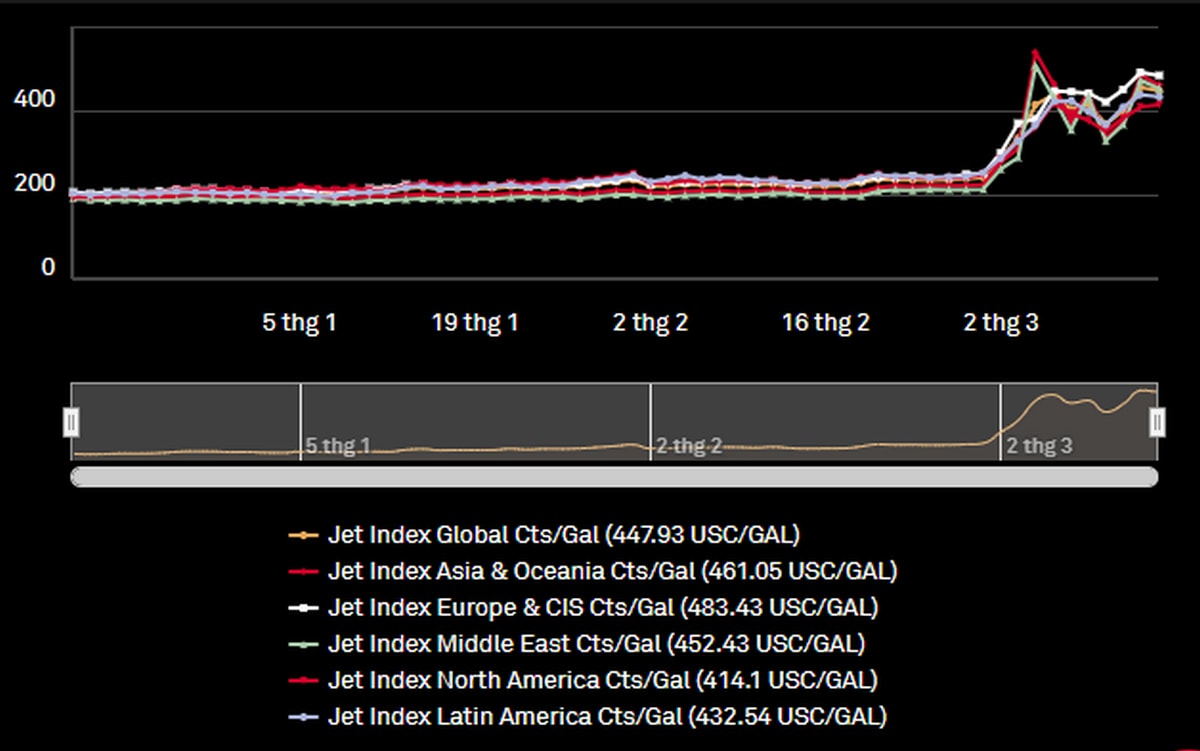Click the lavender Latin America legend marker
The height and width of the screenshot is (751, 1200).
point(302,716)
